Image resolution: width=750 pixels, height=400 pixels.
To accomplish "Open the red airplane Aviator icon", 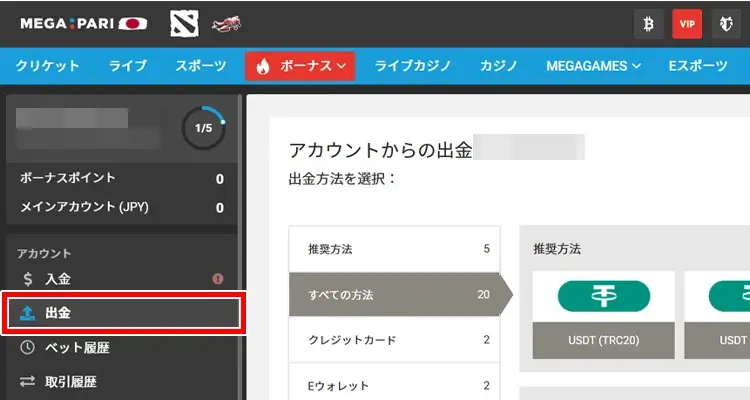I will pyautogui.click(x=227, y=23).
